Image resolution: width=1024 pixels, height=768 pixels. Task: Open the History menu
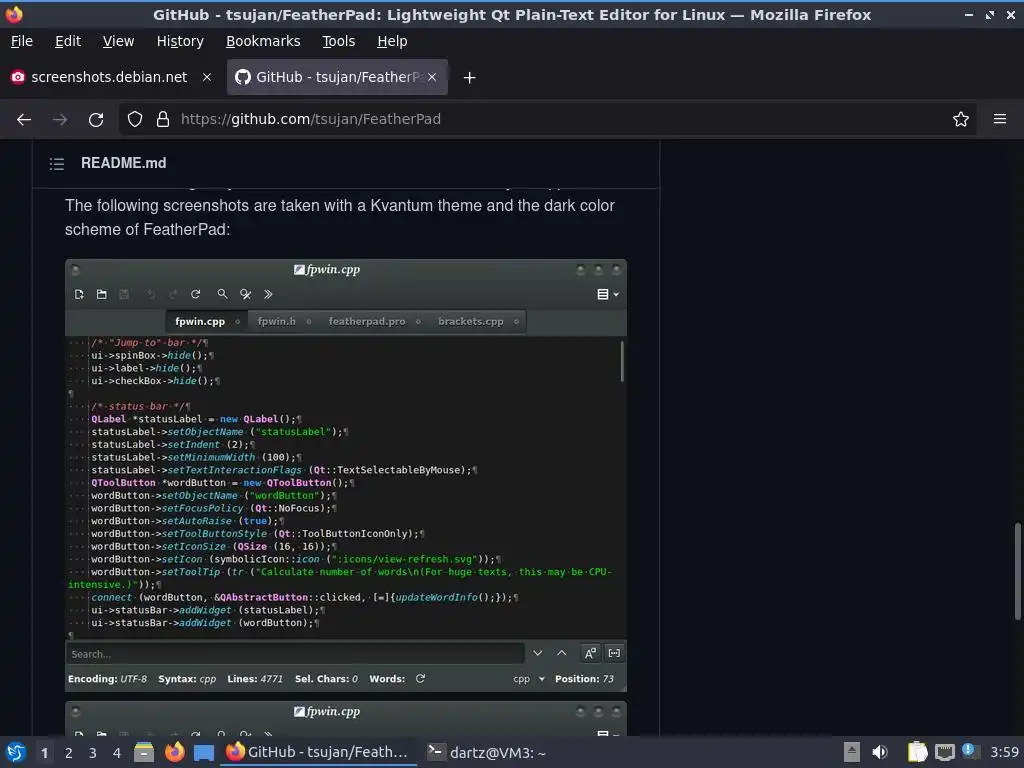180,41
